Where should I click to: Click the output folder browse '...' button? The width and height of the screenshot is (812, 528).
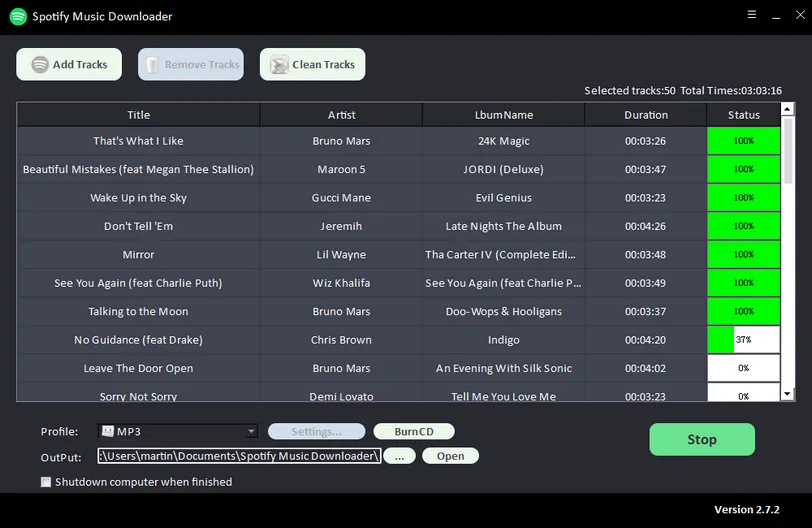pyautogui.click(x=399, y=456)
